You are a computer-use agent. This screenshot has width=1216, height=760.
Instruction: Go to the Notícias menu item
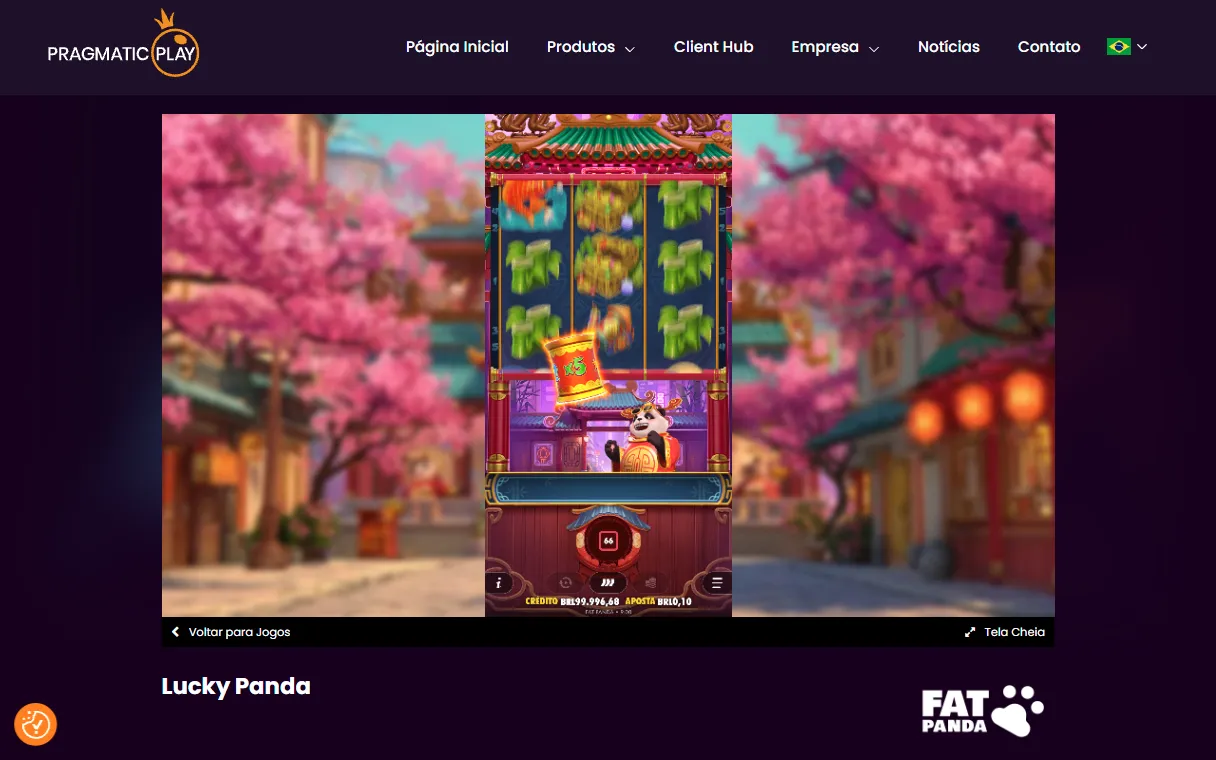pos(948,47)
